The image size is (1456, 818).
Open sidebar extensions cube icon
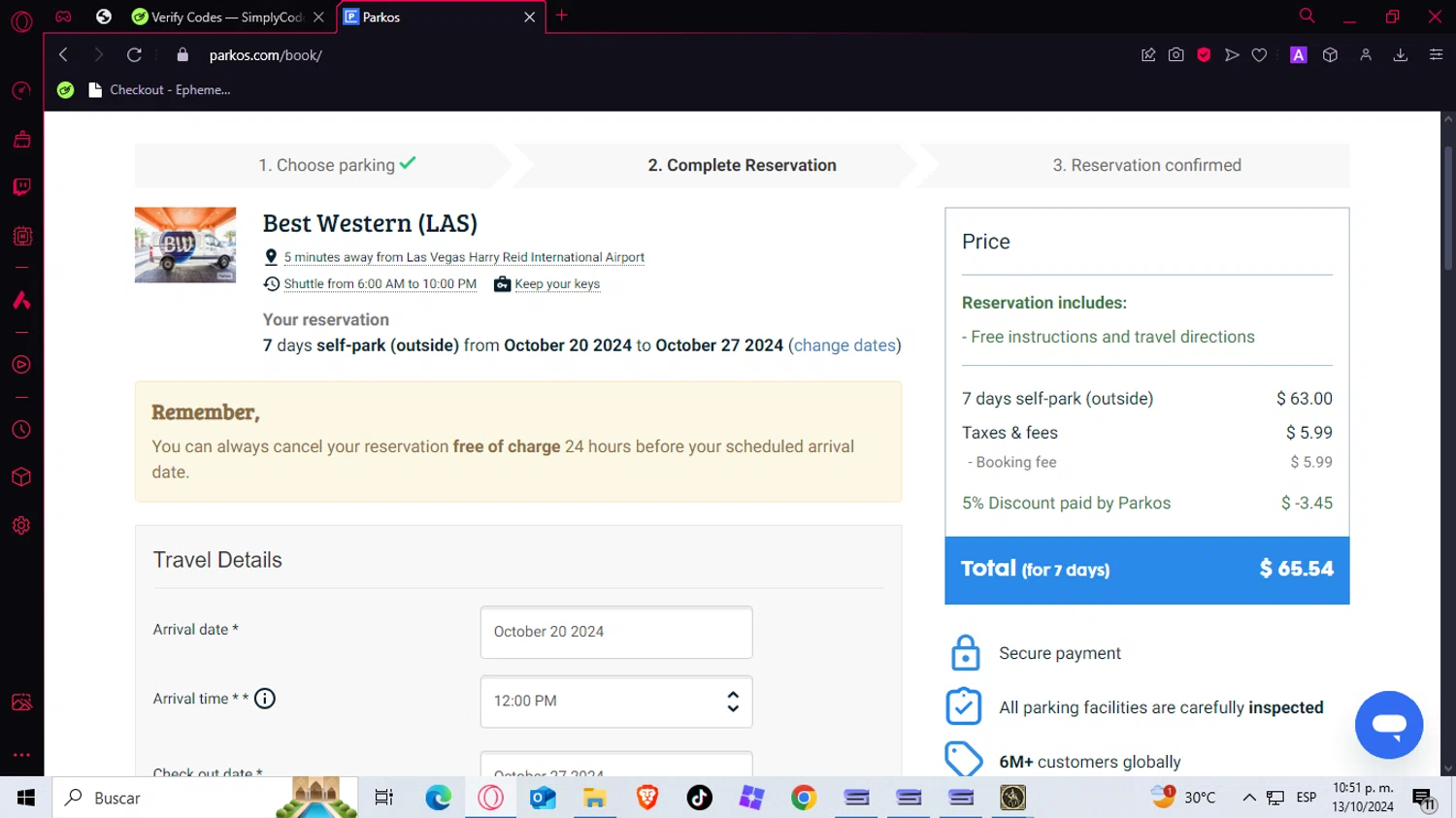[21, 477]
